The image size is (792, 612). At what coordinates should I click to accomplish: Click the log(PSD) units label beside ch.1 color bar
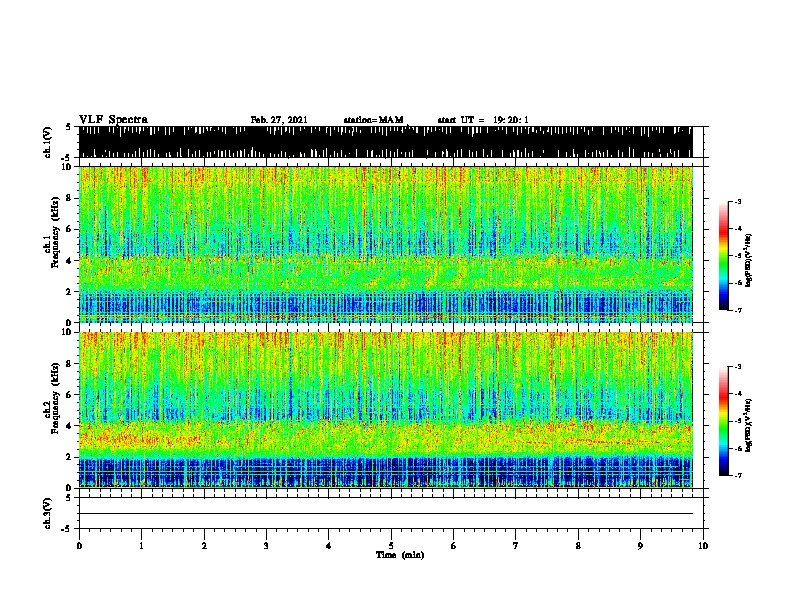749,260
